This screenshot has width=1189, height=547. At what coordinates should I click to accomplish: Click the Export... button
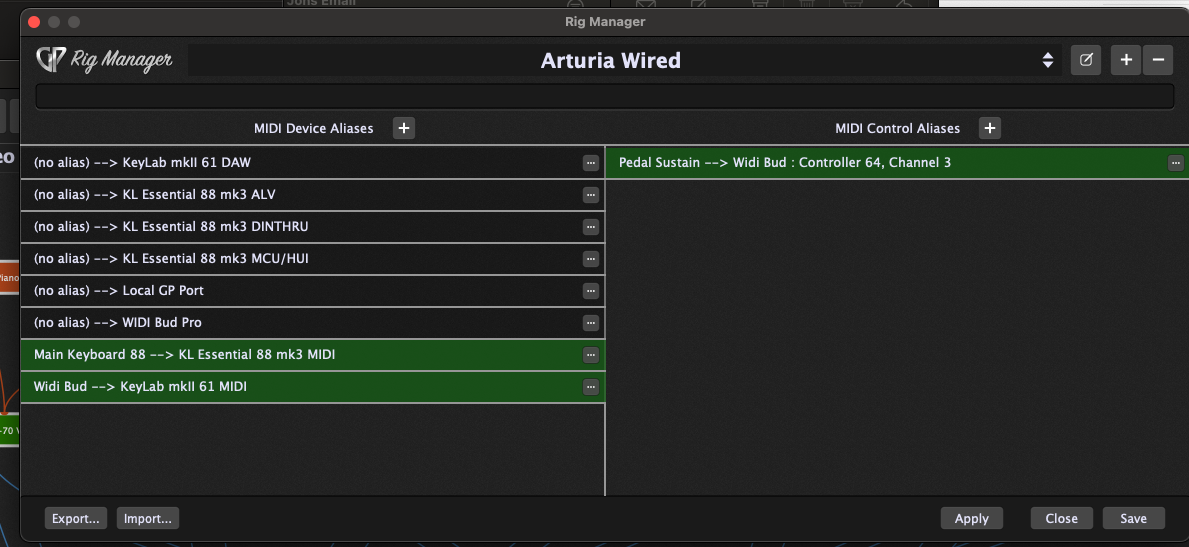tap(76, 519)
